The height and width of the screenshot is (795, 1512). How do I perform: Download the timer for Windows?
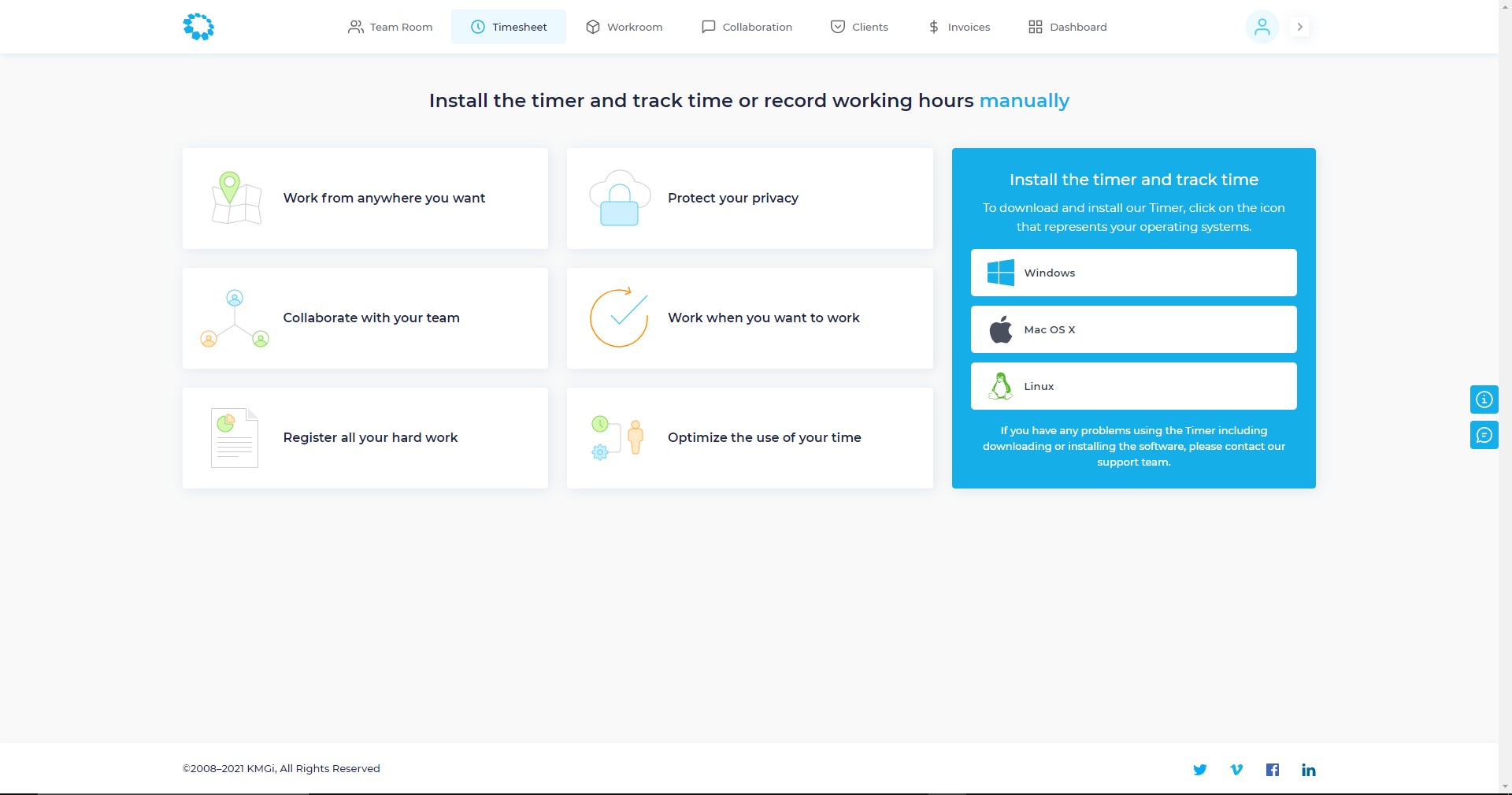1133,273
